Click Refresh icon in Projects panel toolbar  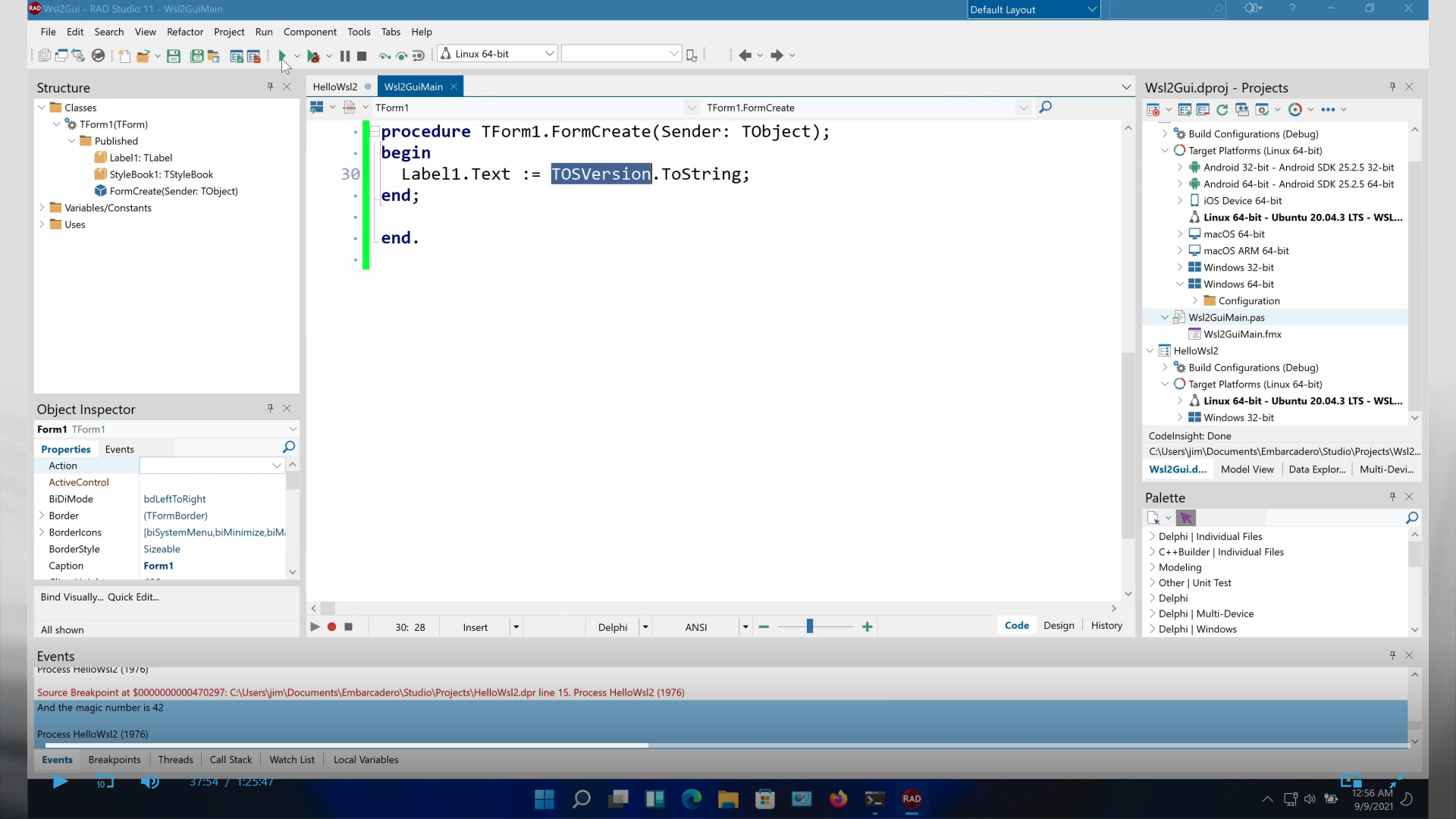tap(1222, 109)
